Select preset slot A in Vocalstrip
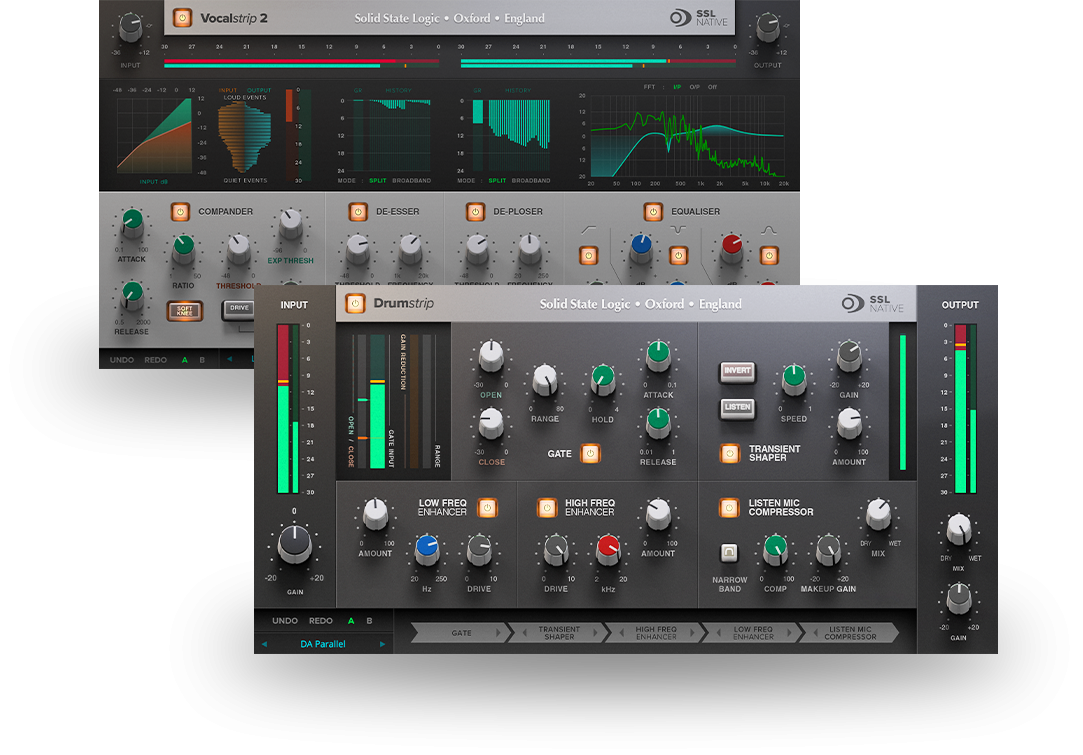Viewport: 1083px width, 755px height. pos(184,360)
